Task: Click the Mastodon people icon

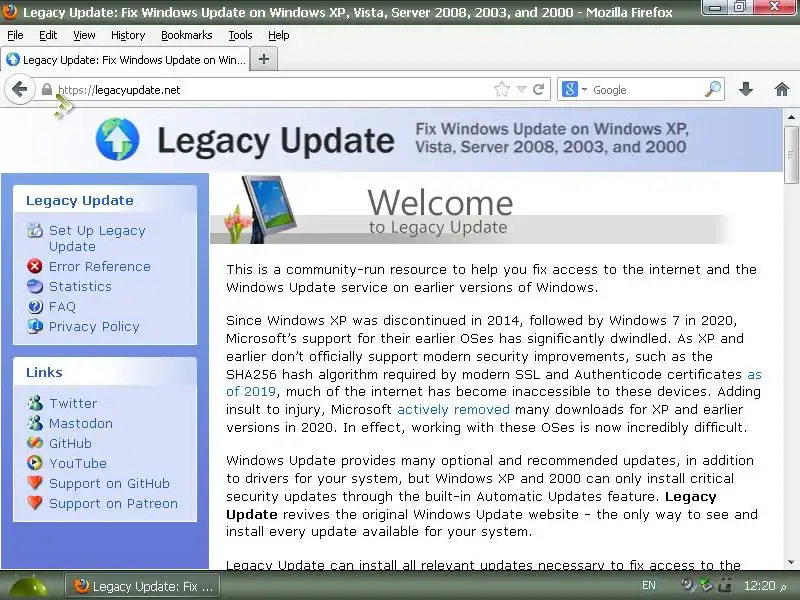Action: 35,423
